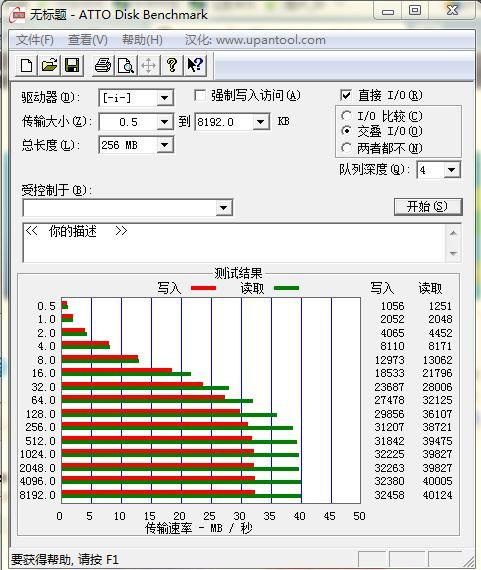Click inside the 你的描述 description text field
481x570 pixels.
235,242
